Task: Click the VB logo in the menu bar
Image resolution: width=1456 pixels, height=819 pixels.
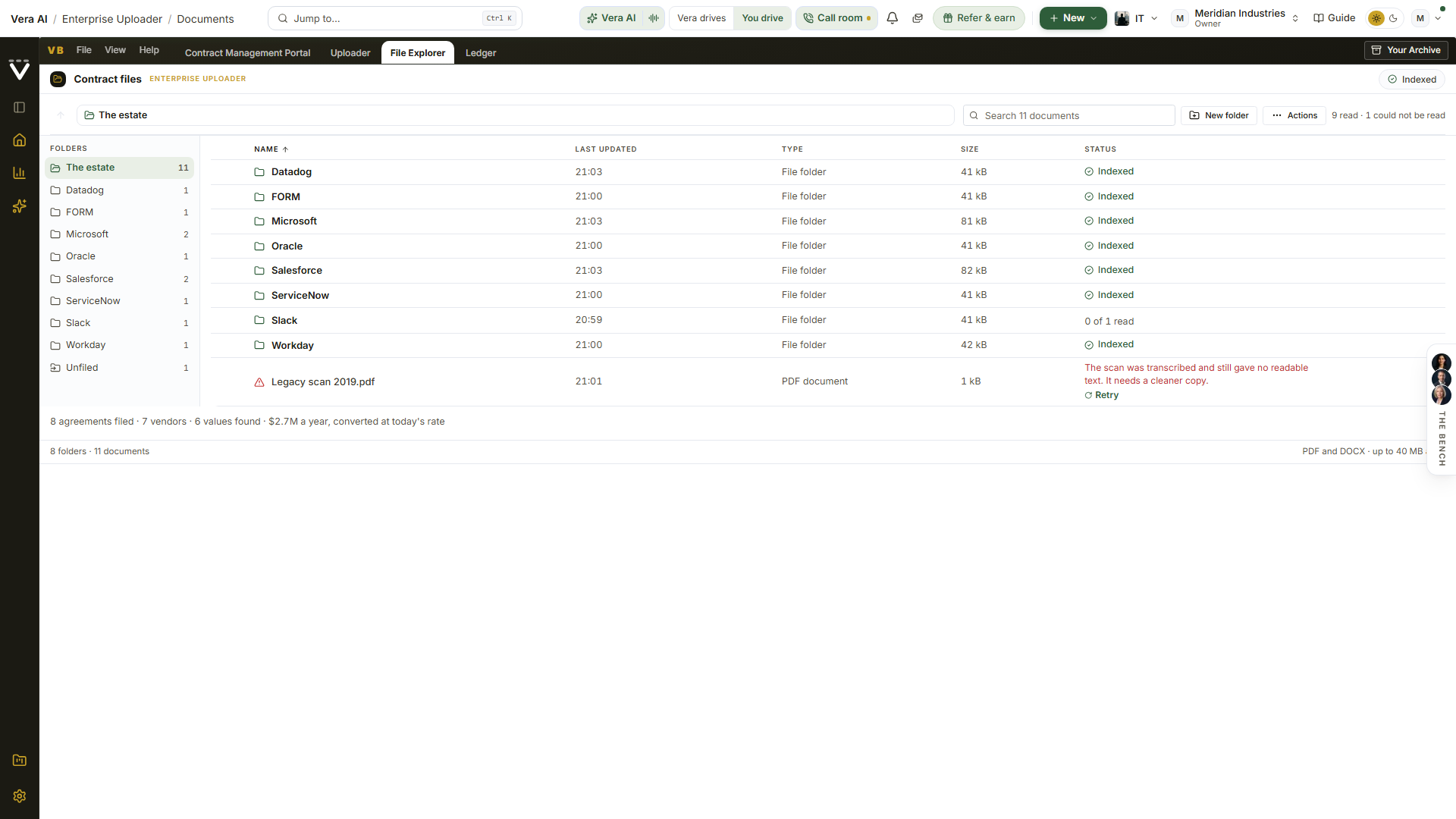Action: pyautogui.click(x=55, y=50)
